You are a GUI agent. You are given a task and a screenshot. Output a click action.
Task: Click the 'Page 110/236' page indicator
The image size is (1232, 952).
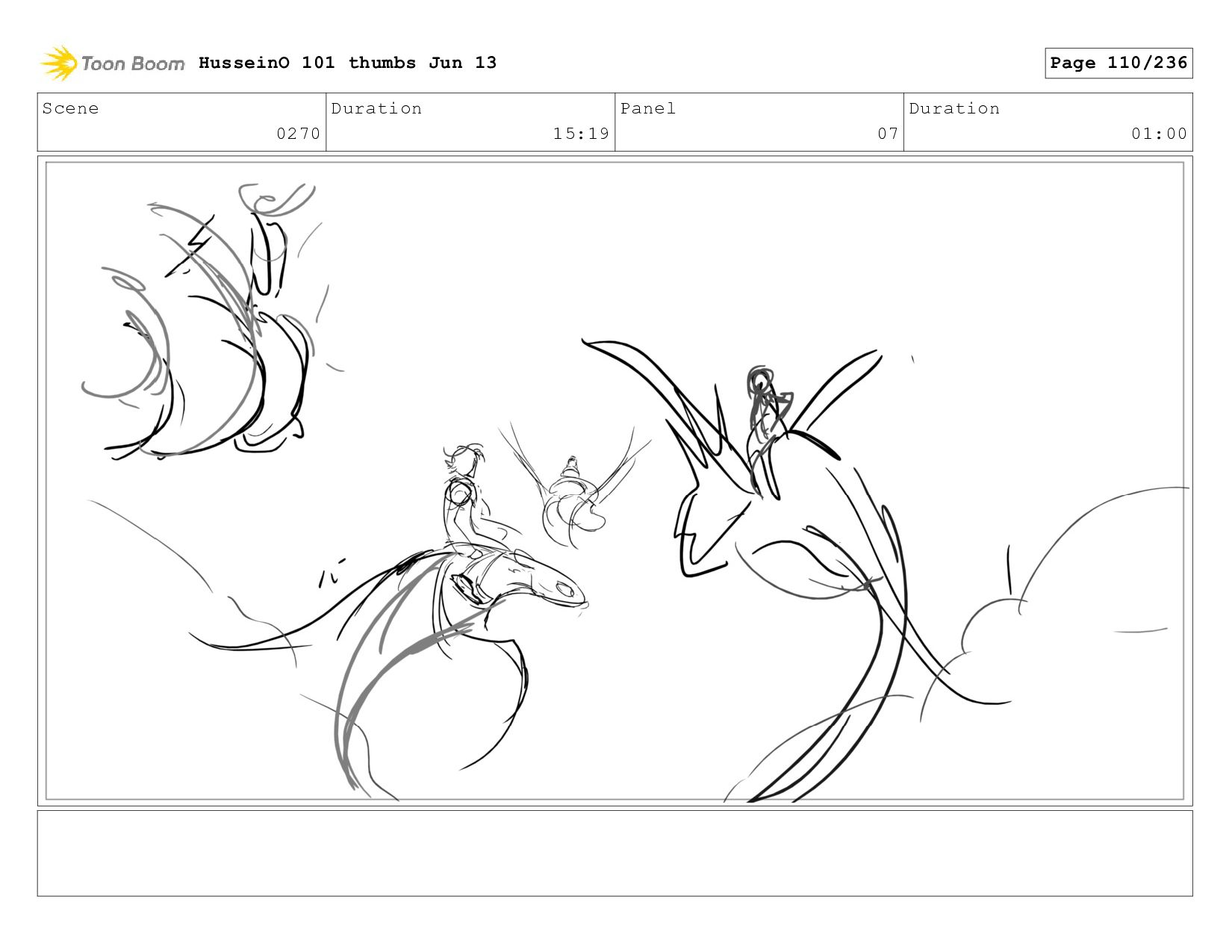tap(1119, 63)
